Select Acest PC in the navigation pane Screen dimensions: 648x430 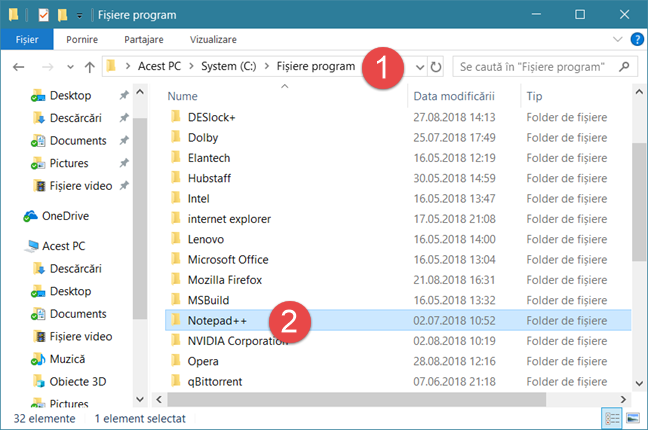point(63,246)
